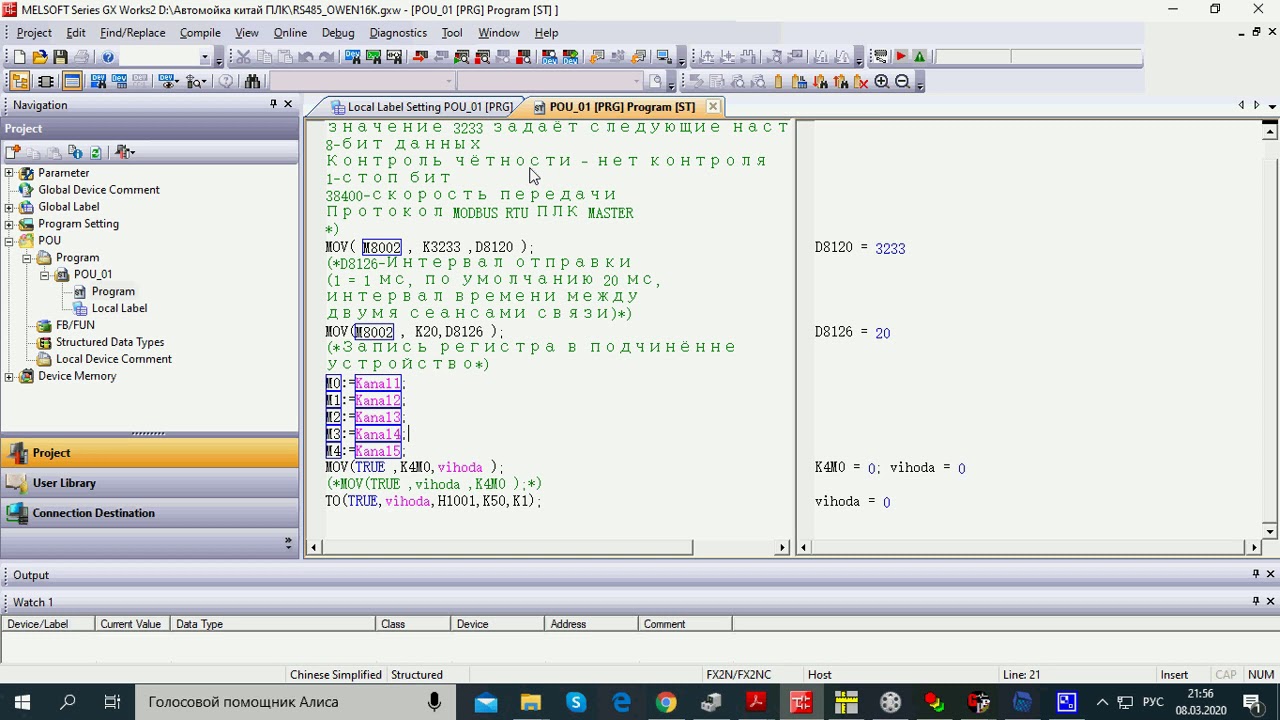Open the Connection Destination view
The height and width of the screenshot is (720, 1280).
click(x=149, y=513)
